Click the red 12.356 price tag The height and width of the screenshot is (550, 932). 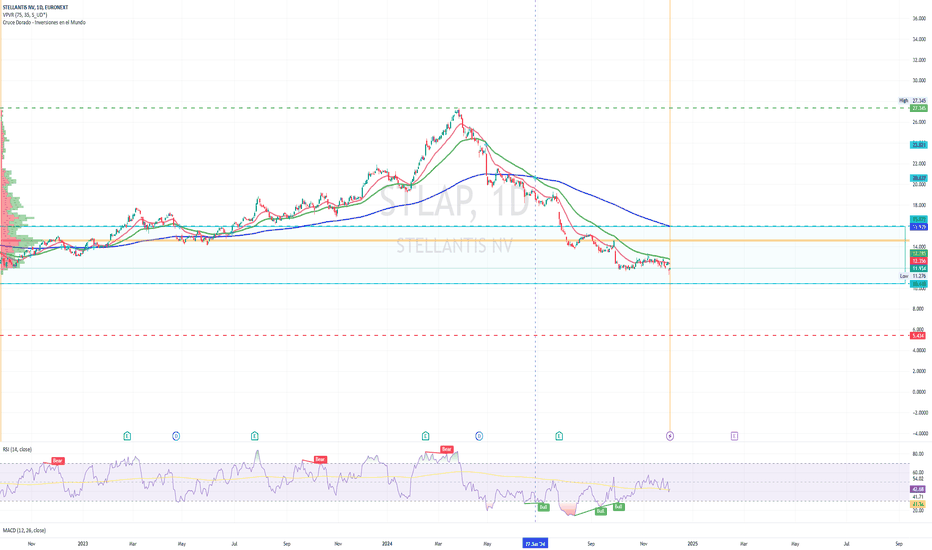(919, 261)
